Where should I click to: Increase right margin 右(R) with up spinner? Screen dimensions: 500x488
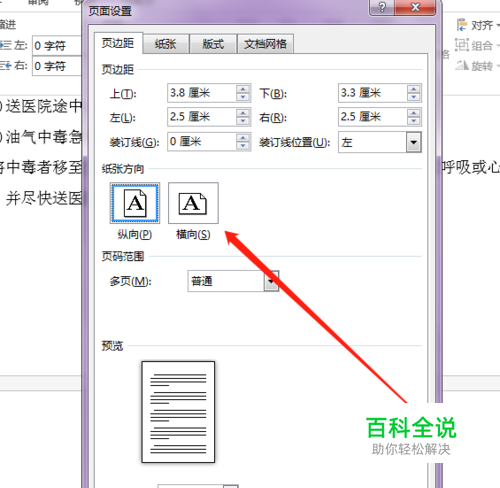pos(414,113)
